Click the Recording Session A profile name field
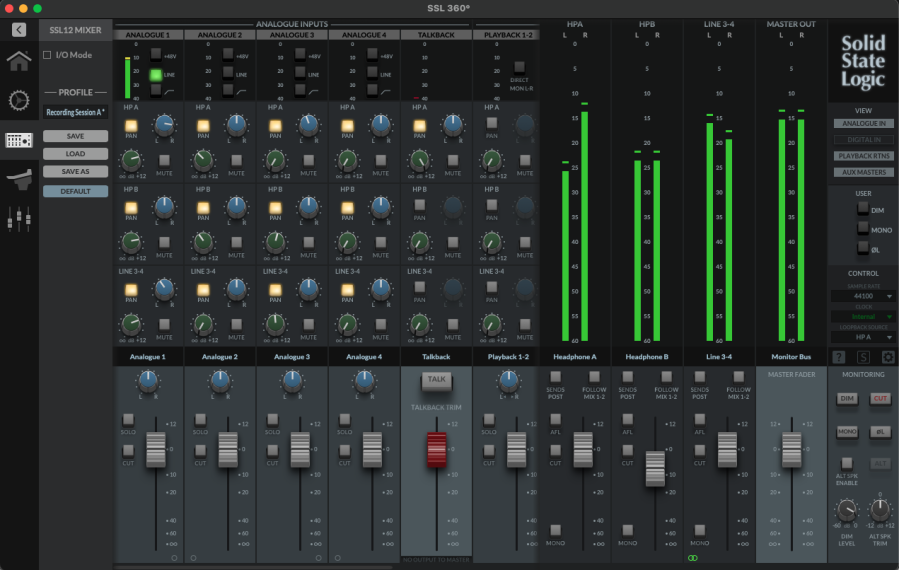This screenshot has height=570, width=899. 75,112
